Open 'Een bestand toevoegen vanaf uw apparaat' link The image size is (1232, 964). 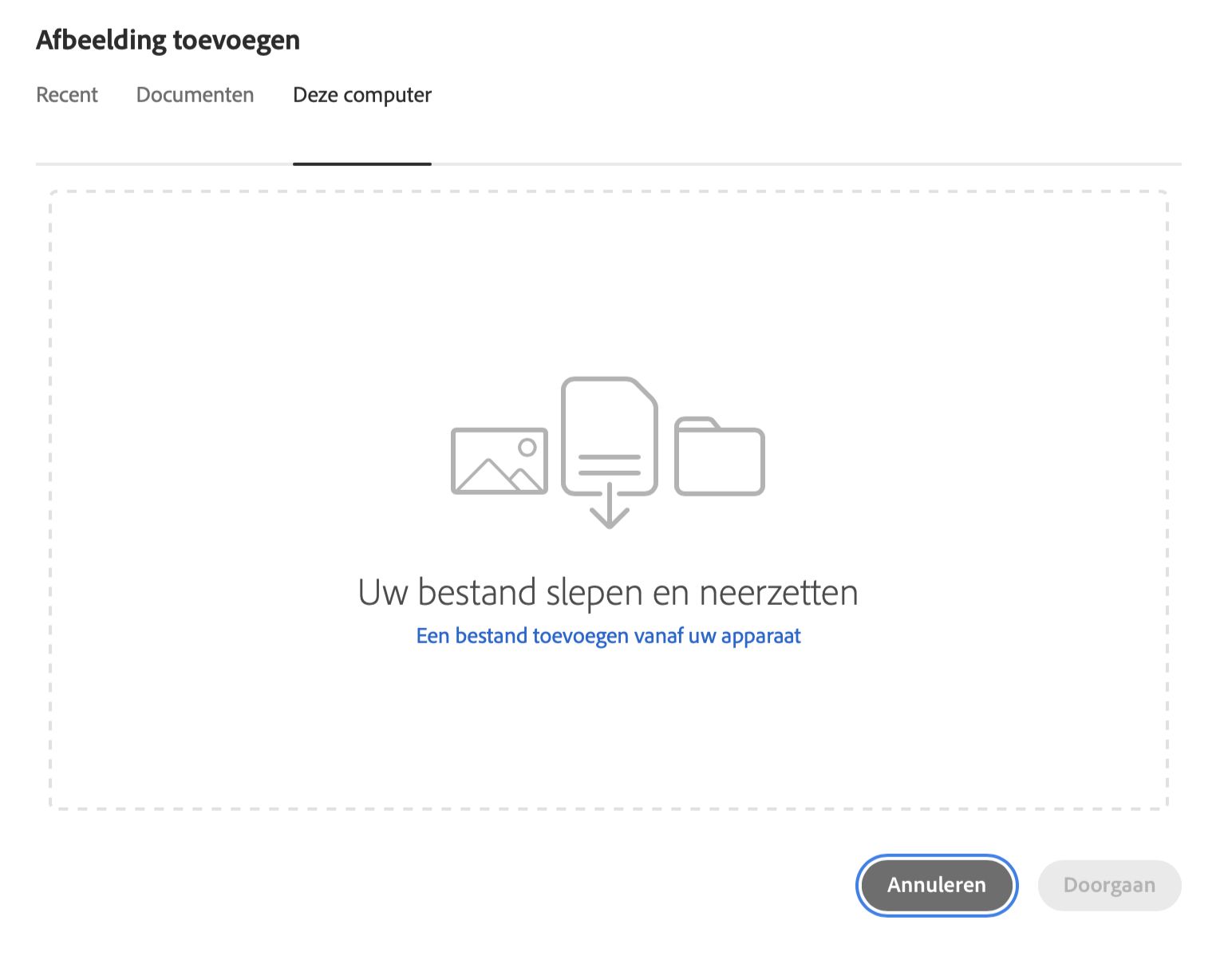[x=609, y=636]
